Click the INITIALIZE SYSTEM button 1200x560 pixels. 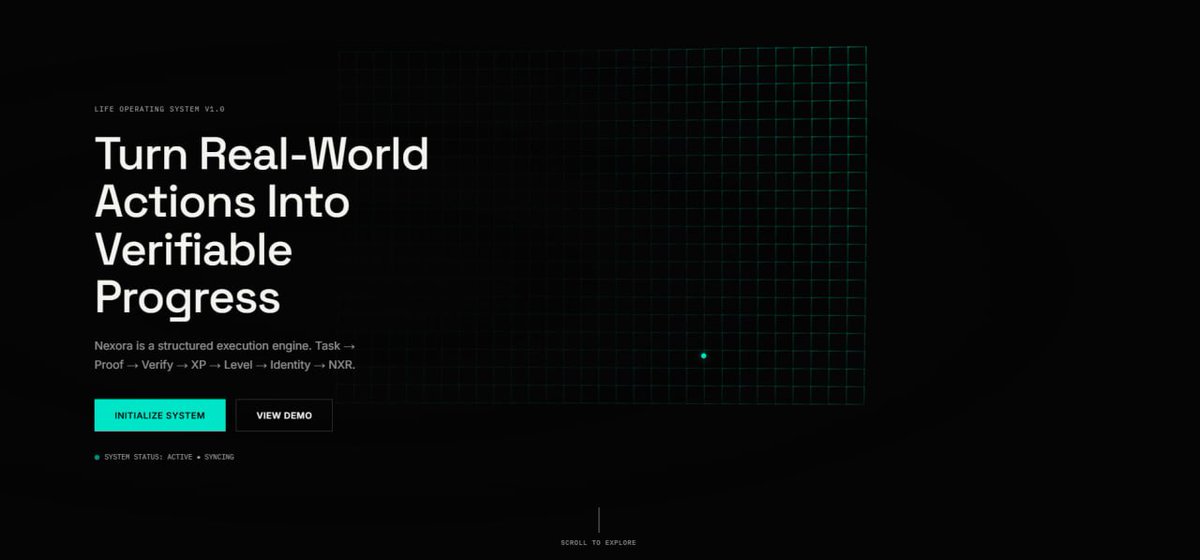tap(160, 415)
